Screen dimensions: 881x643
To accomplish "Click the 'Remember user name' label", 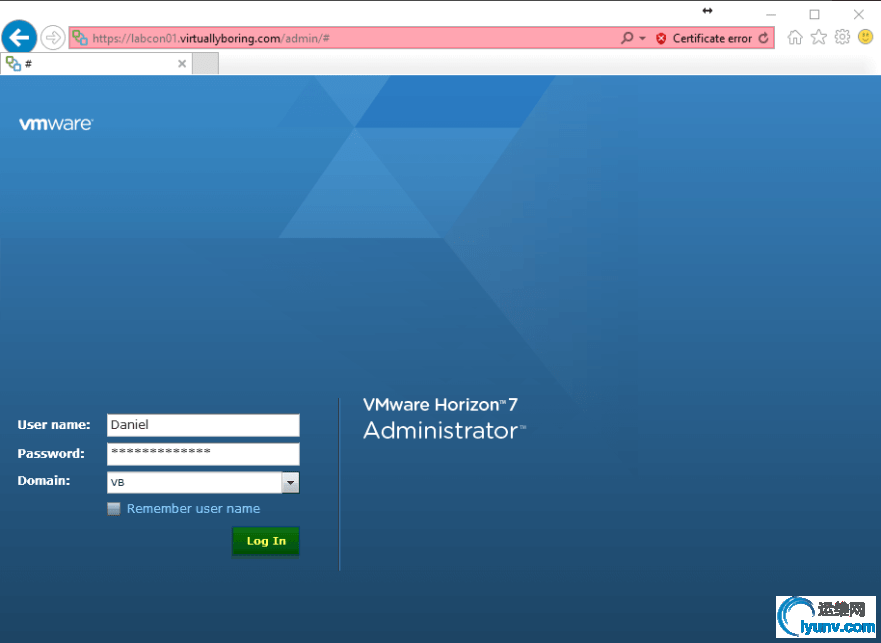I will (x=193, y=509).
